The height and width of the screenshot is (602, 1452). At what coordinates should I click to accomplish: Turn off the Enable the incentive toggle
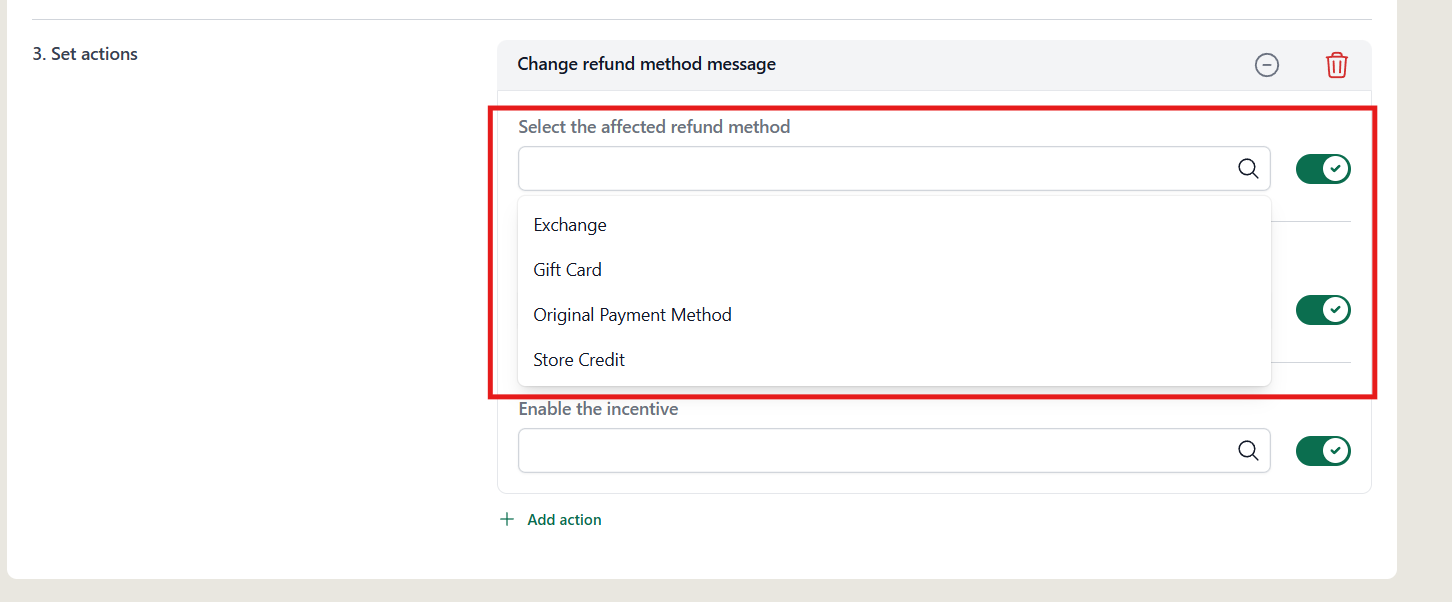[x=1323, y=451]
